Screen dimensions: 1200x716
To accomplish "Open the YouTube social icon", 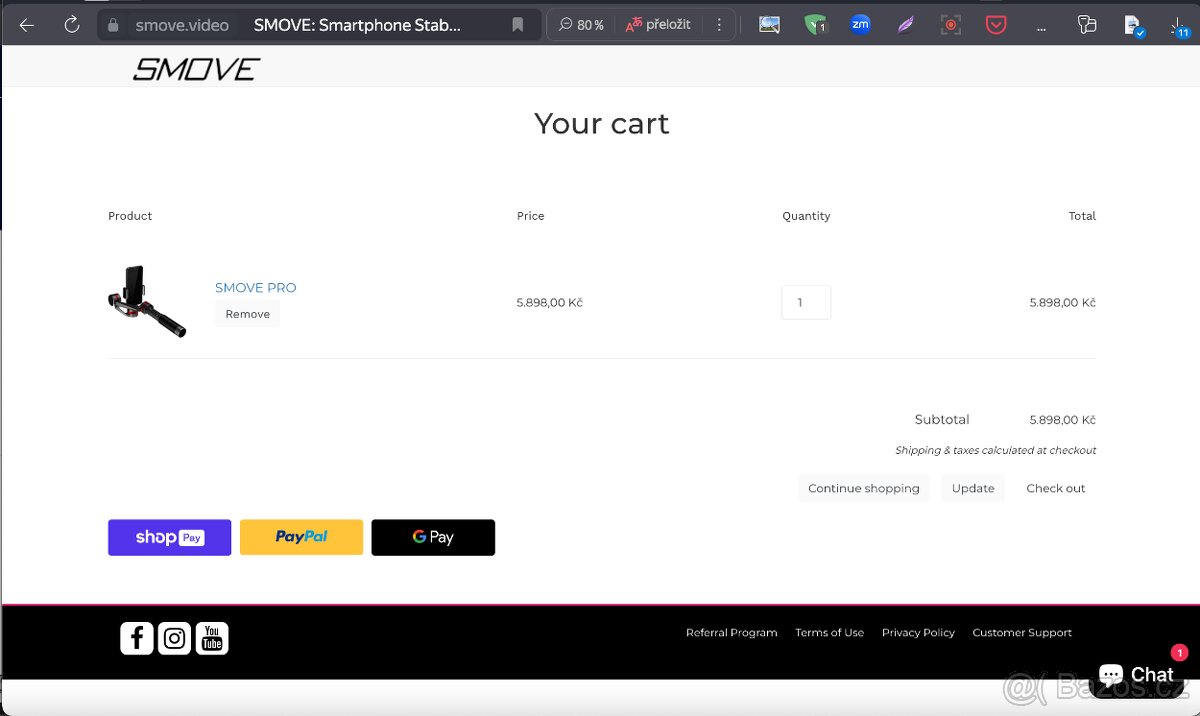I will (x=212, y=638).
